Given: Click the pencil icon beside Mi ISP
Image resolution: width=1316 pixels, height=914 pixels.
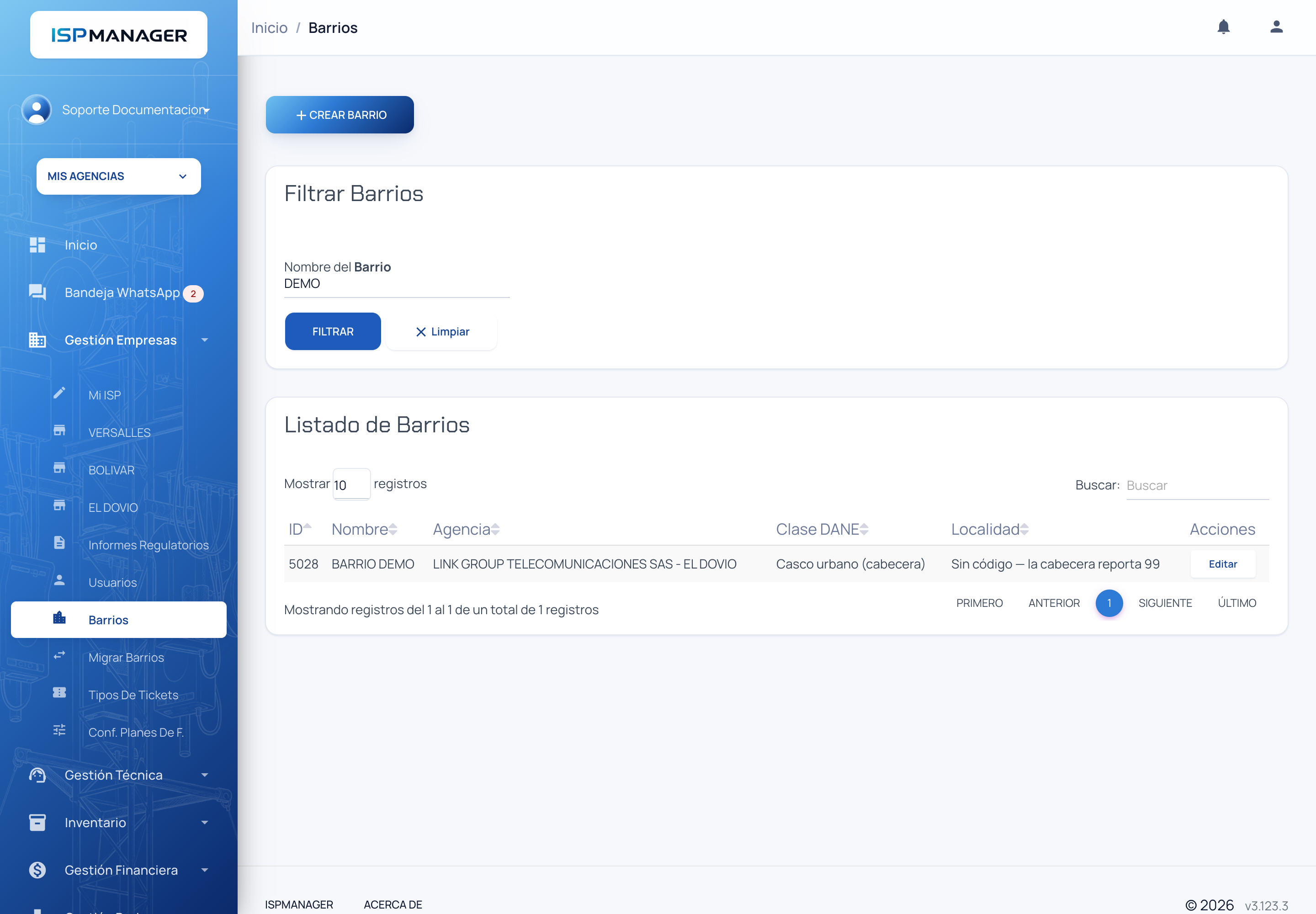Looking at the screenshot, I should pyautogui.click(x=59, y=393).
